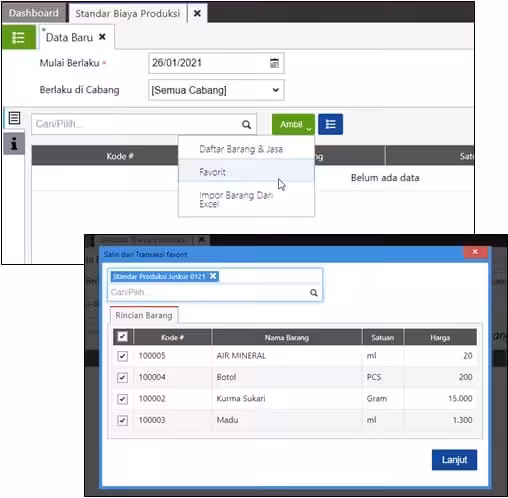This screenshot has width=508, height=498.
Task: Open the calendar date picker icon
Action: (274, 63)
